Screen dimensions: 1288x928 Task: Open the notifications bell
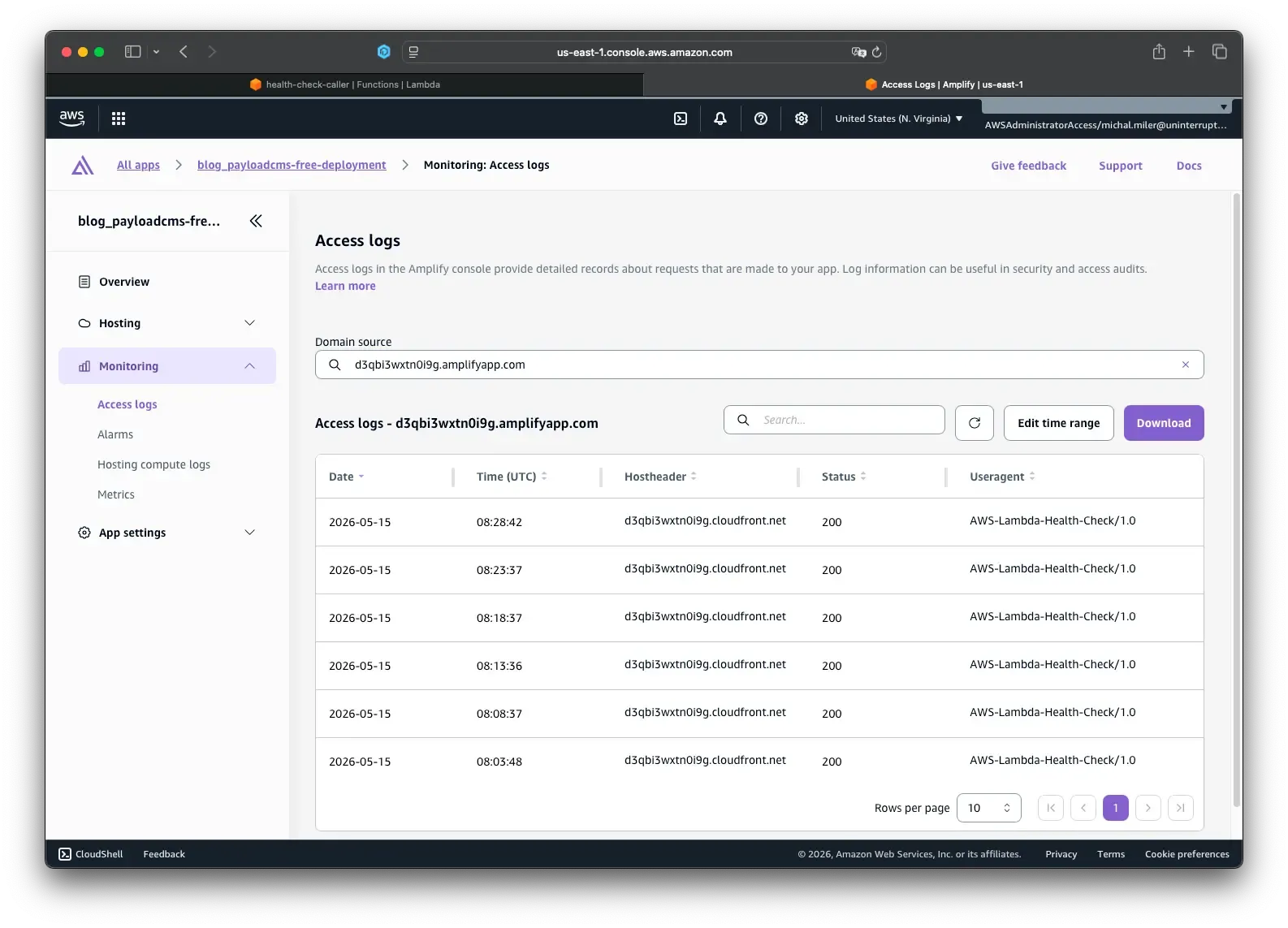(720, 119)
